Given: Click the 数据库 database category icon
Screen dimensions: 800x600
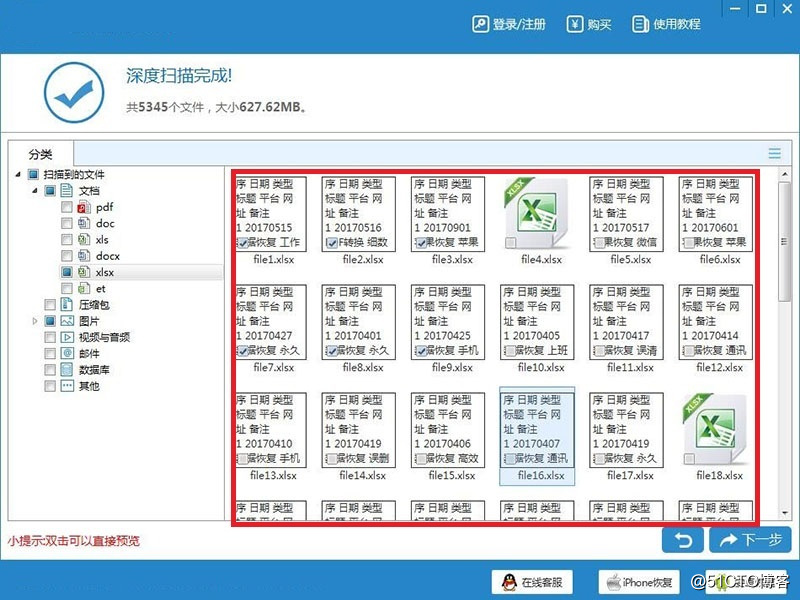Looking at the screenshot, I should coord(67,369).
